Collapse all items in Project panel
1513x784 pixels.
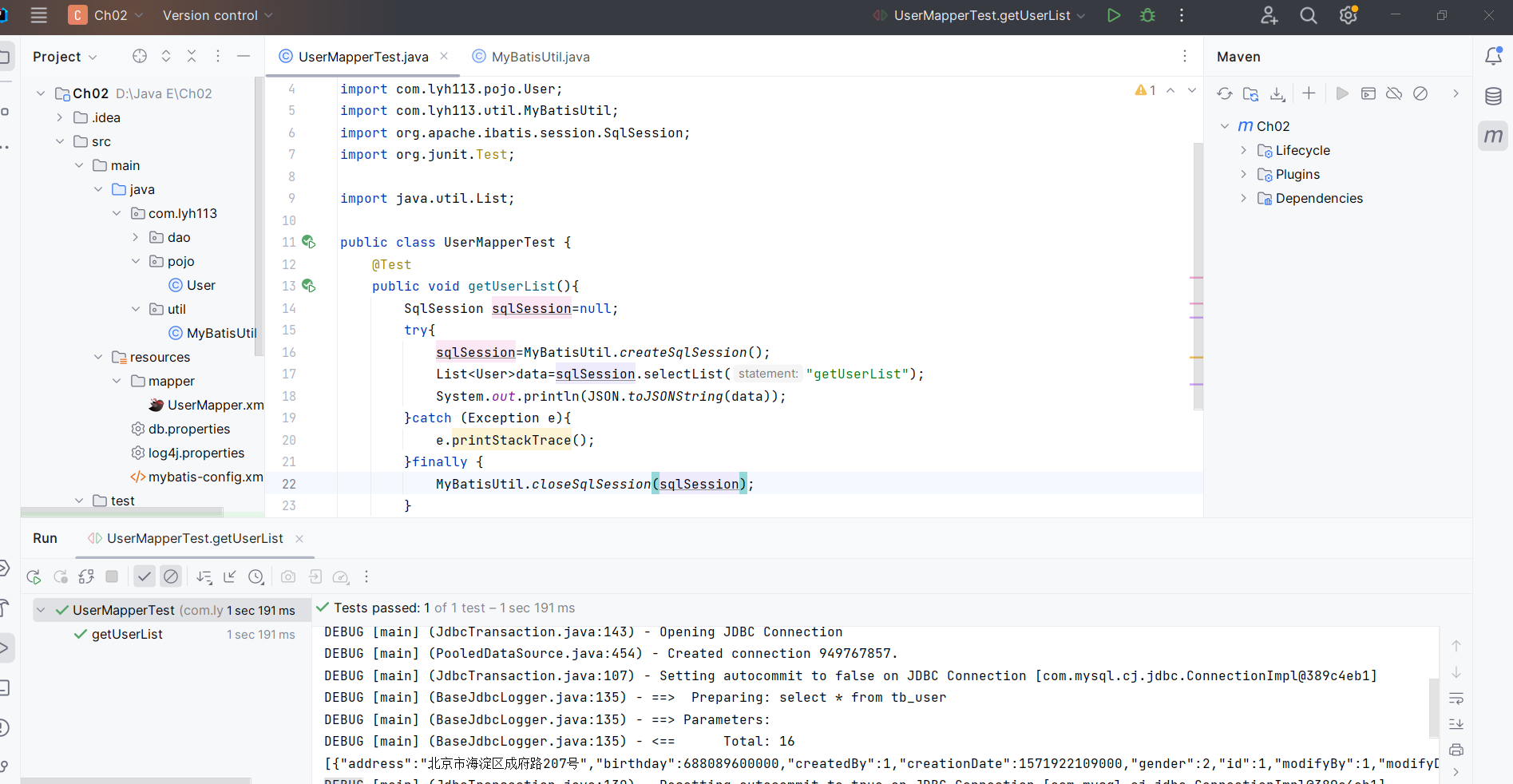[192, 56]
